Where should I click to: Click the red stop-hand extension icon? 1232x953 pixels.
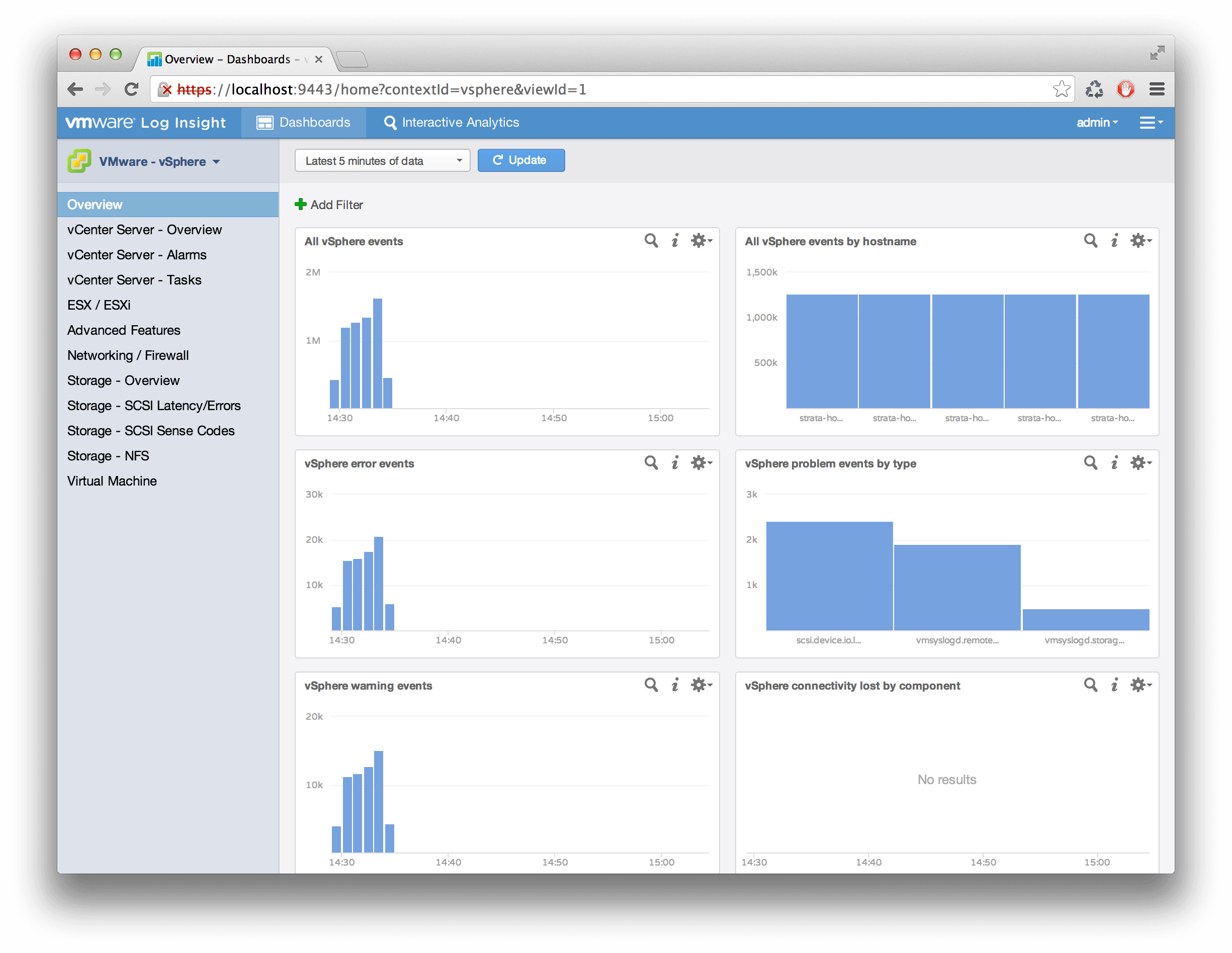point(1125,89)
